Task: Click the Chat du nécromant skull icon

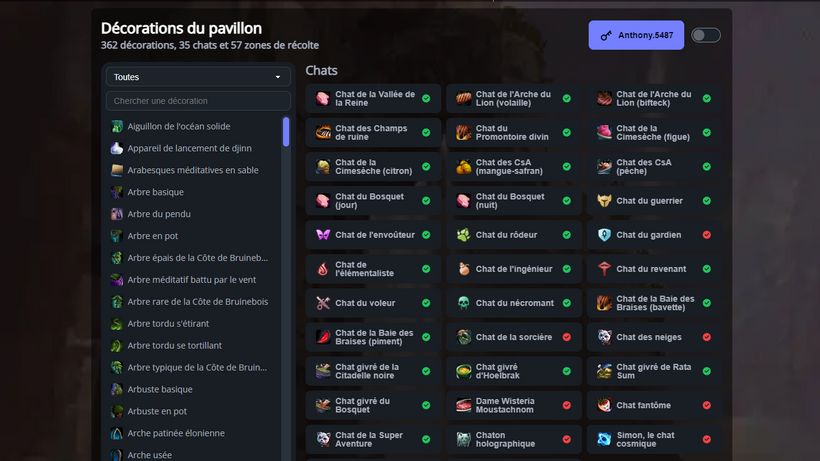Action: [463, 303]
